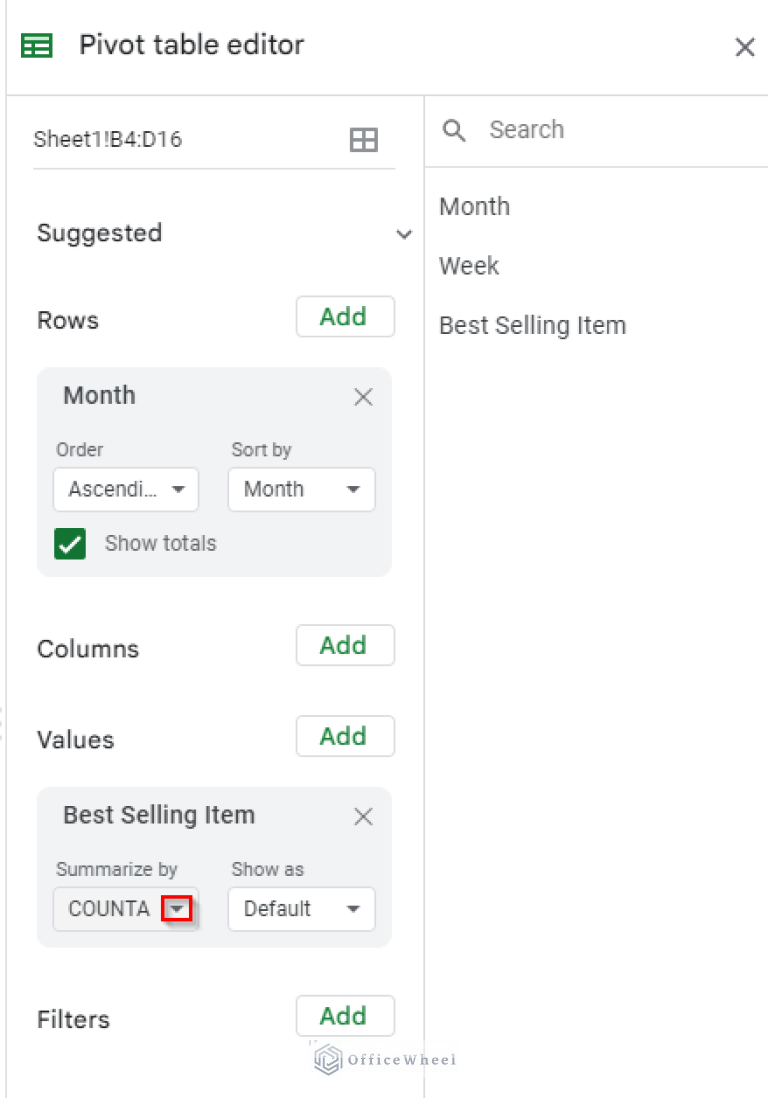Add a field to Columns
The image size is (768, 1098).
[345, 645]
